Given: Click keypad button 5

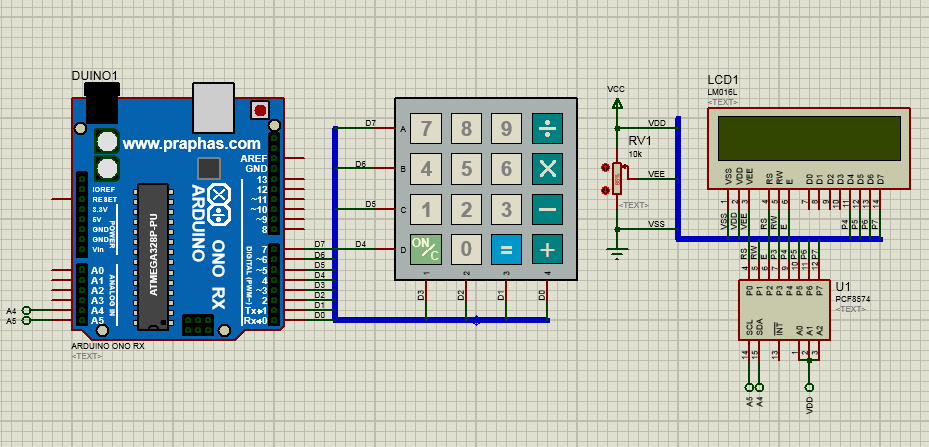Looking at the screenshot, I should (466, 169).
